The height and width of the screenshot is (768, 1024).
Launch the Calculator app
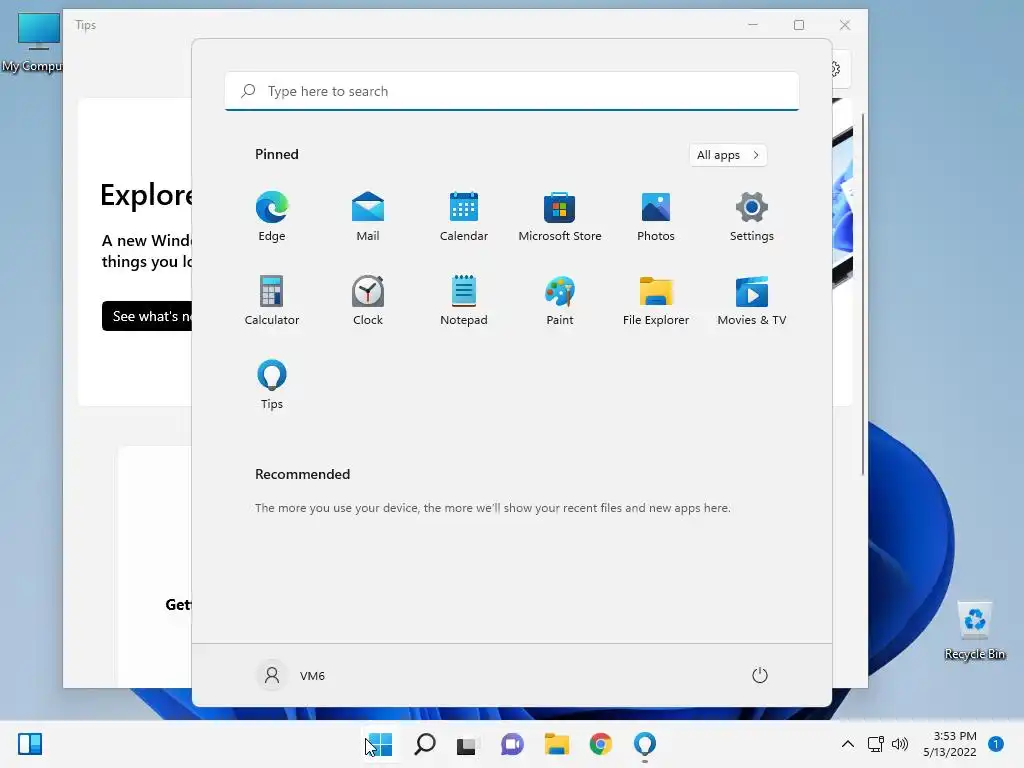pyautogui.click(x=272, y=300)
